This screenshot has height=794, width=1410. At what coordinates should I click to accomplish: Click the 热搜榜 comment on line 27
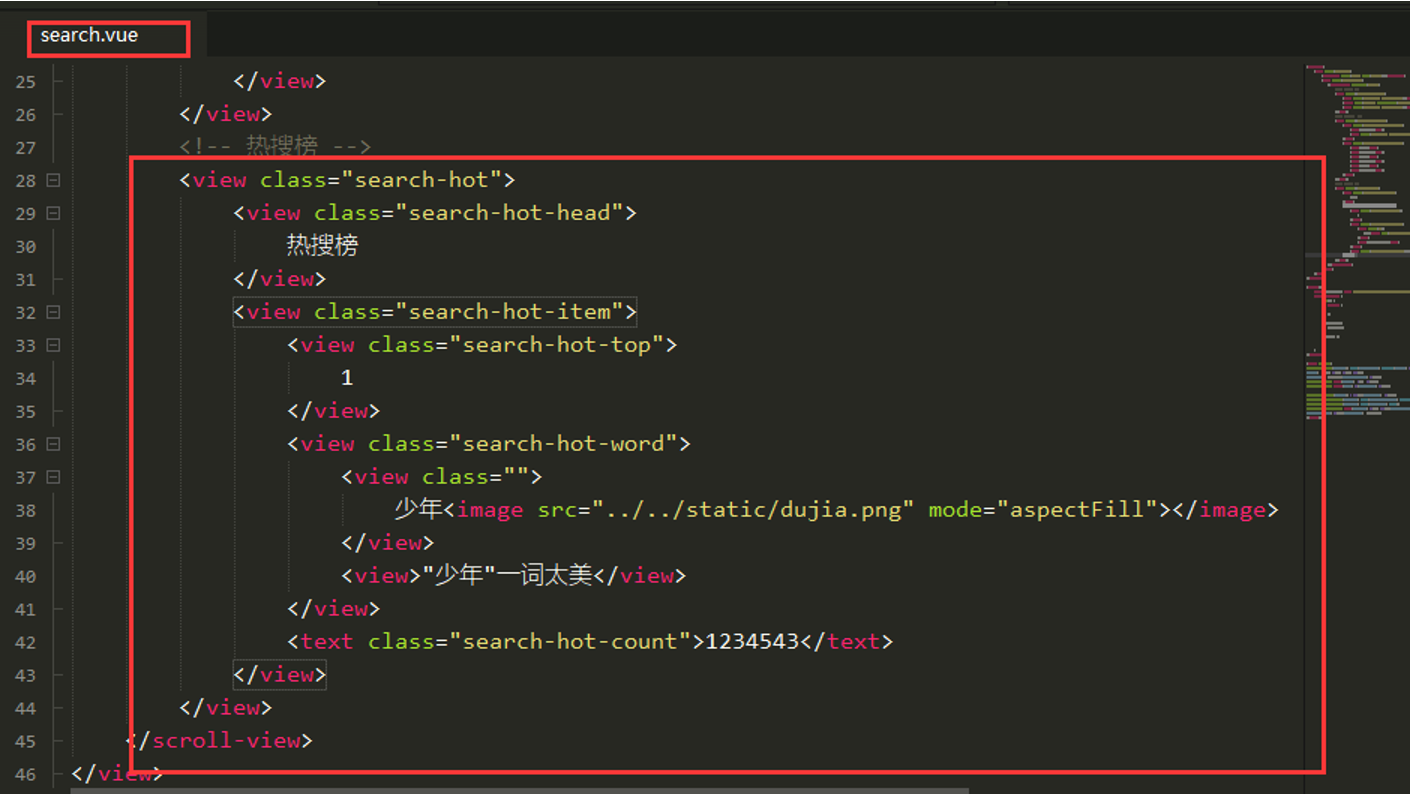point(276,147)
